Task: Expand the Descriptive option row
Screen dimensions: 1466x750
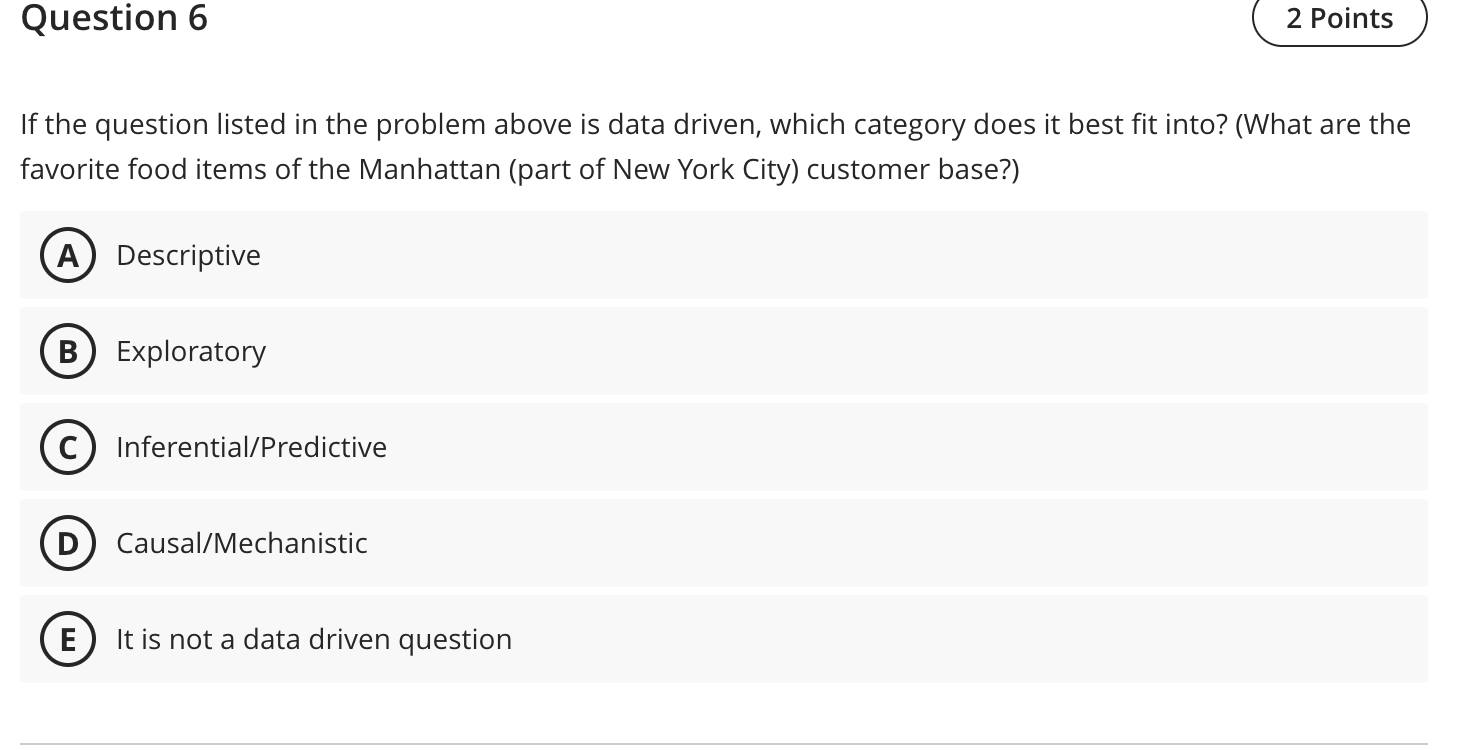Action: pyautogui.click(x=700, y=255)
